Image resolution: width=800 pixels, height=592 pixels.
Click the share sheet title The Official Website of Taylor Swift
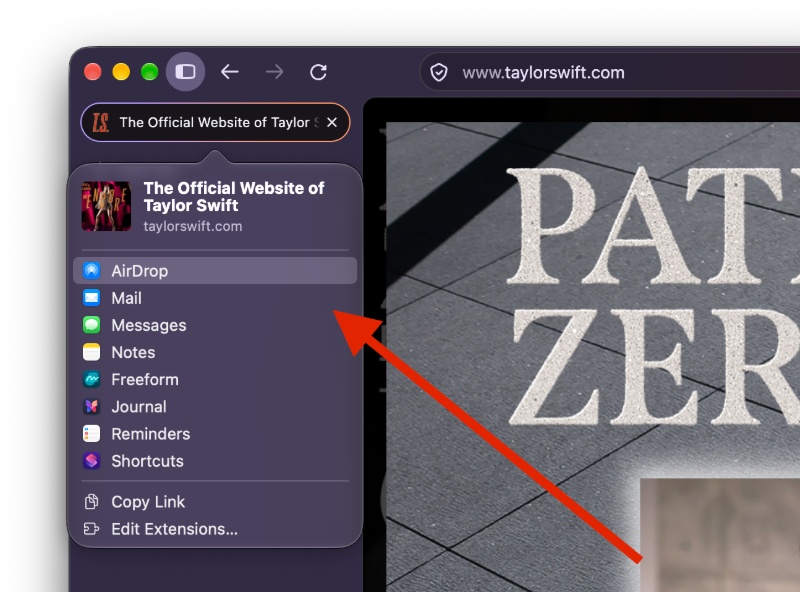(x=234, y=196)
